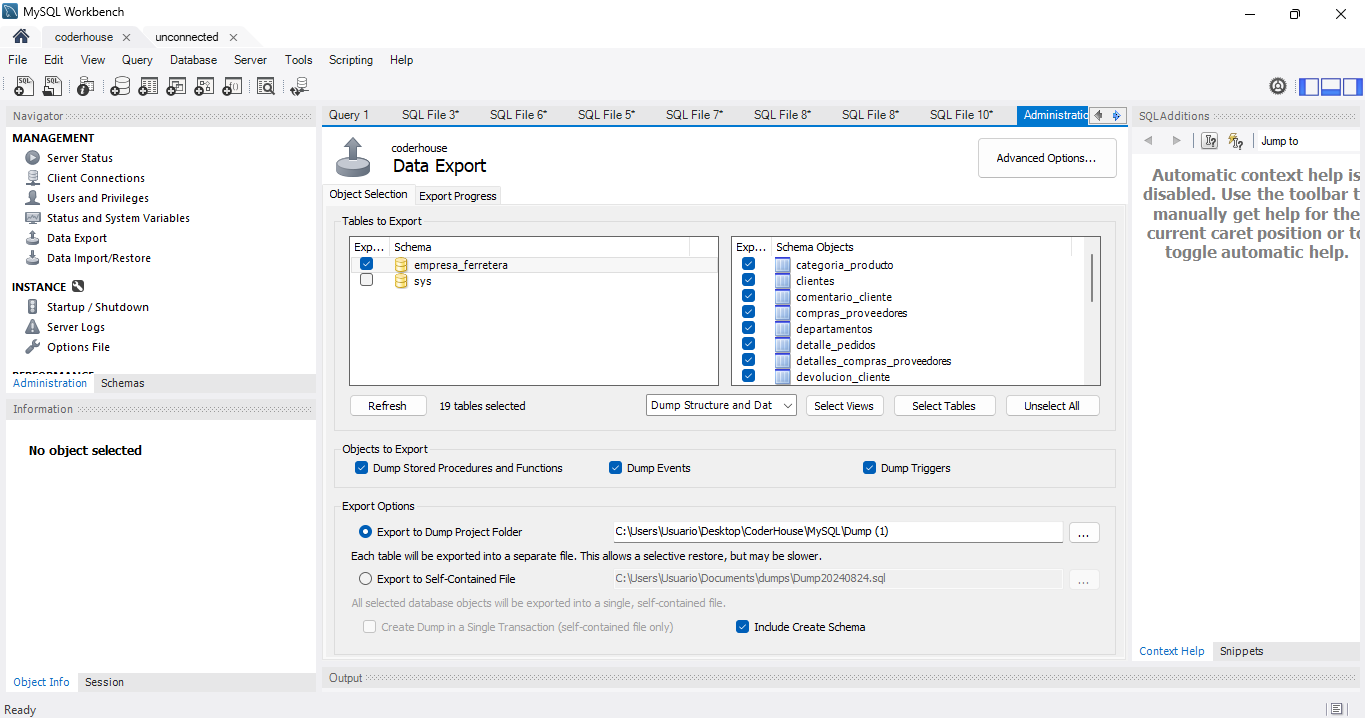Open Workbench preferences gear icon
Image resolution: width=1365 pixels, height=718 pixels.
(1278, 87)
